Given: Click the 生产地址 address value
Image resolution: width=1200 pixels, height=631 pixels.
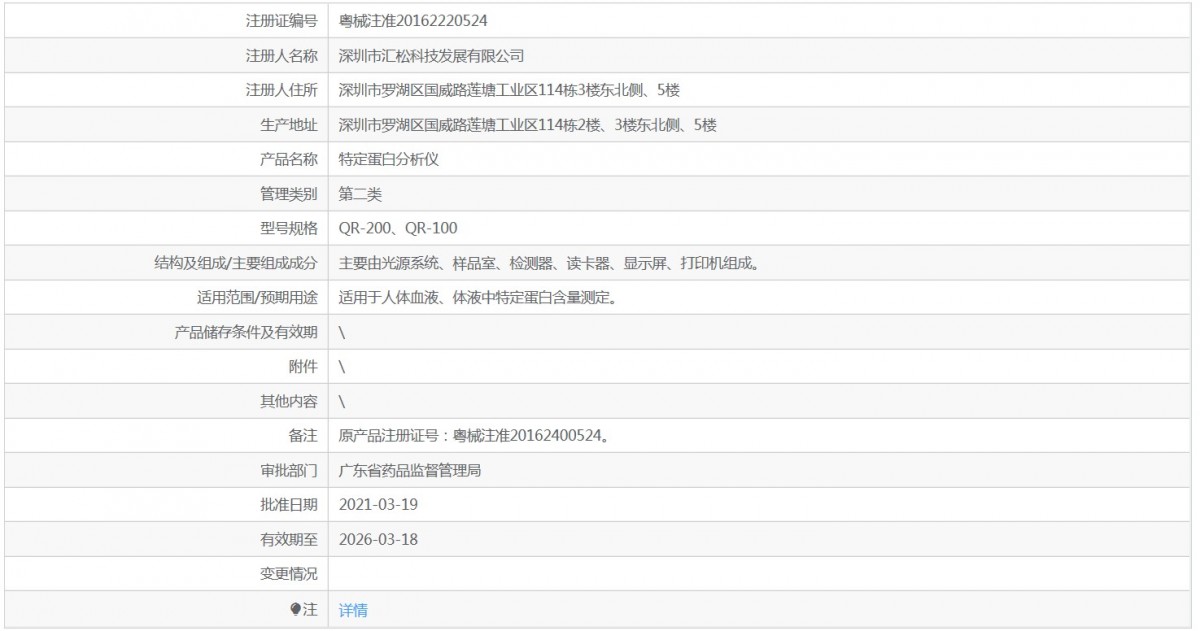Looking at the screenshot, I should [528, 125].
